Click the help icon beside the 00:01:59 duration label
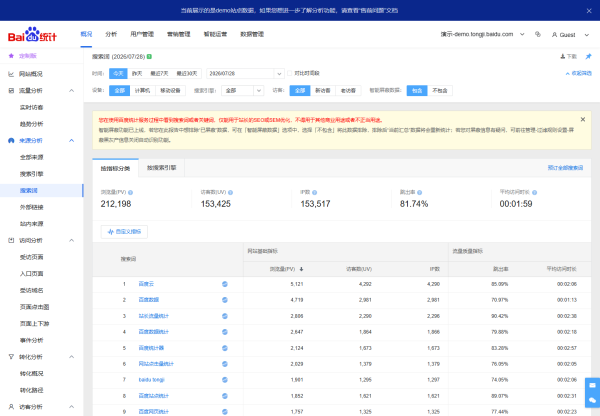This screenshot has width=600, height=416. [535, 193]
